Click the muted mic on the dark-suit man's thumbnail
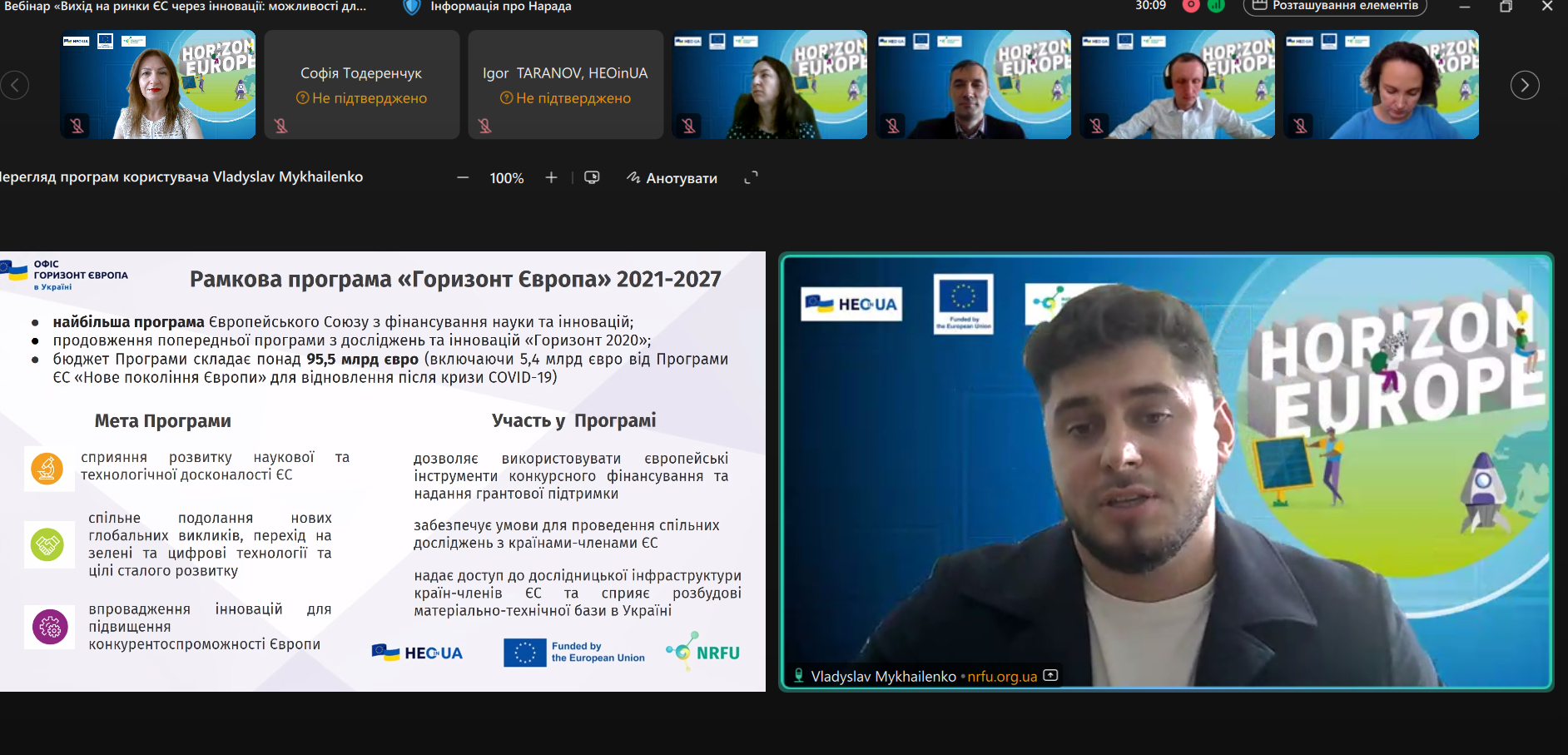Image resolution: width=1568 pixels, height=755 pixels. (892, 126)
